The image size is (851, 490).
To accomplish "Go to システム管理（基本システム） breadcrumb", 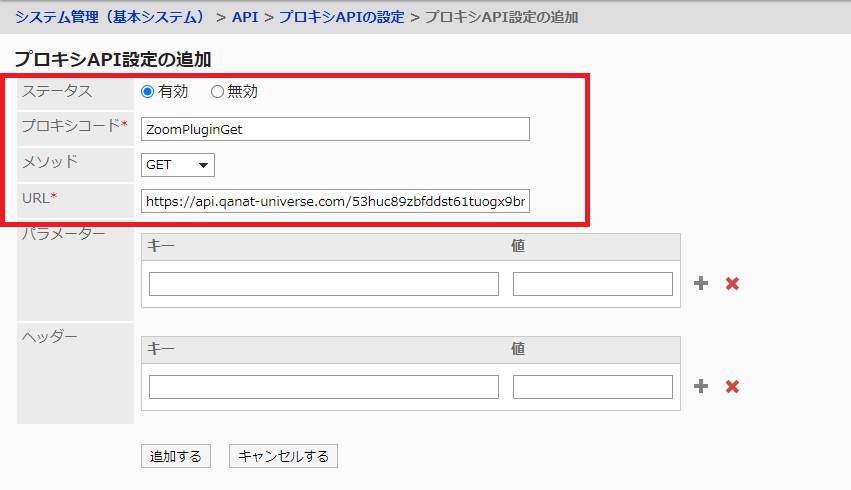I will pos(112,17).
